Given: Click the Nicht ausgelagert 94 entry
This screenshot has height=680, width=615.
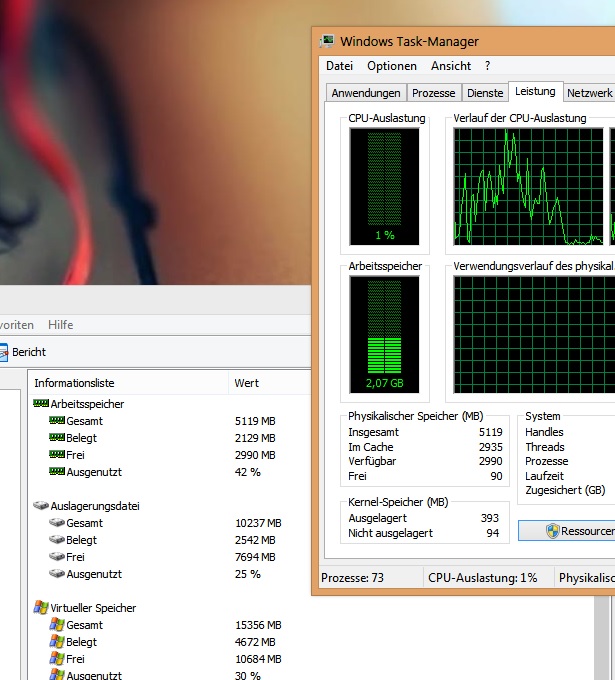Looking at the screenshot, I should coord(423,533).
